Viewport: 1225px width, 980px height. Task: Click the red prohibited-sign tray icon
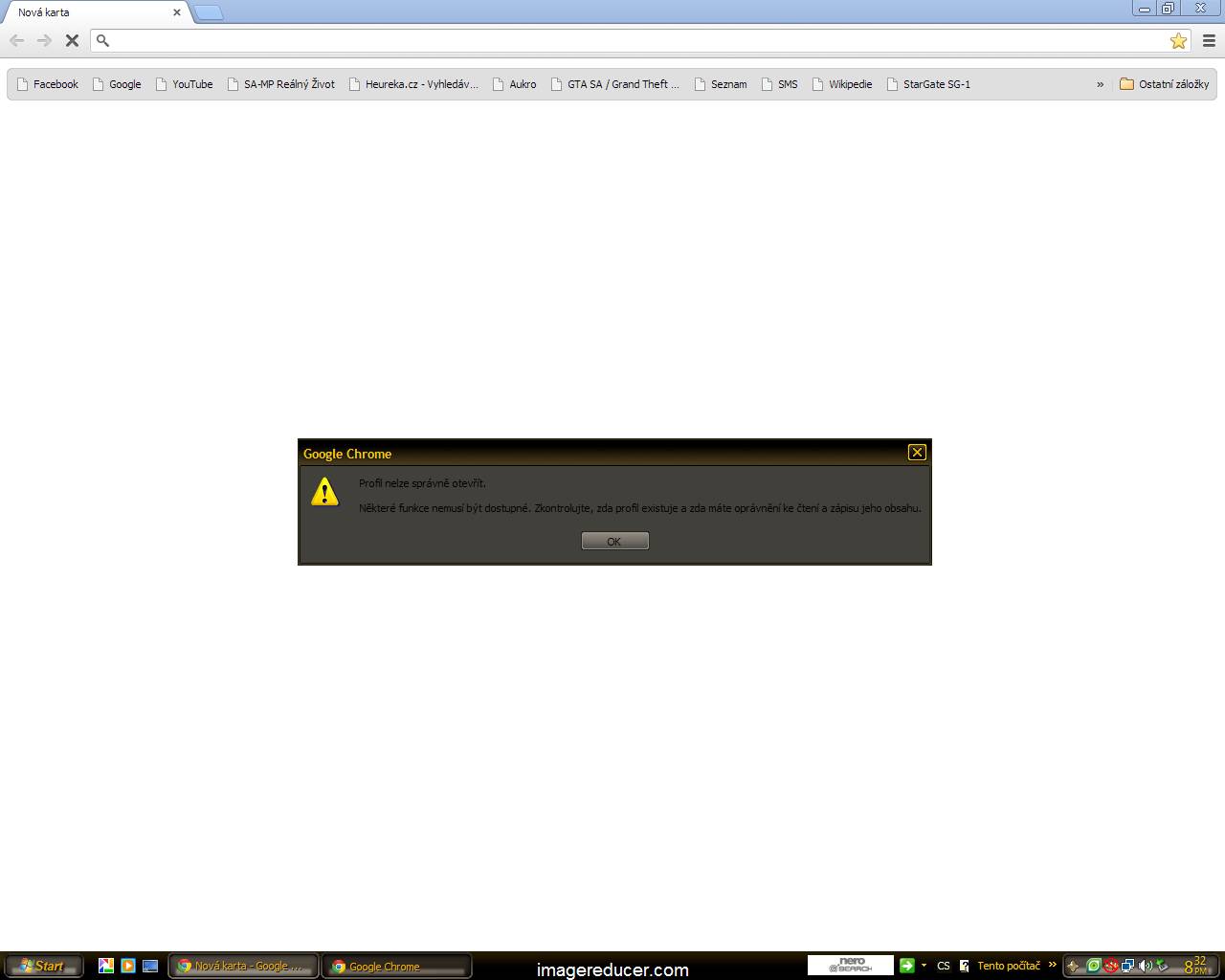pos(1111,966)
